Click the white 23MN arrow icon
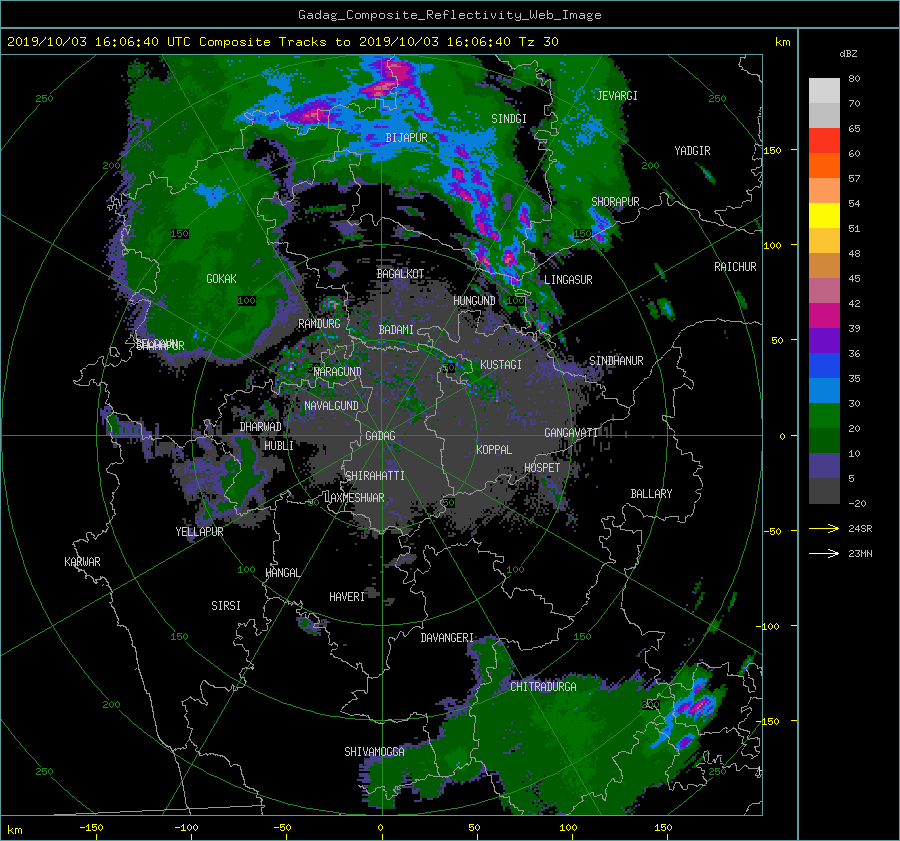Screen dimensions: 900x841 [x=824, y=553]
